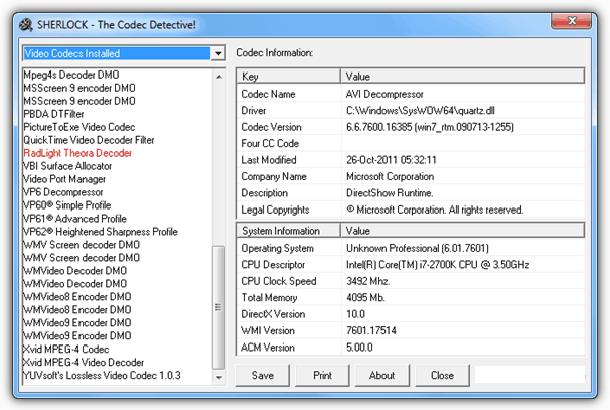Select YUVsoft's Lossless Video Codec 1.0.3
Image resolution: width=610 pixels, height=410 pixels.
(x=102, y=376)
